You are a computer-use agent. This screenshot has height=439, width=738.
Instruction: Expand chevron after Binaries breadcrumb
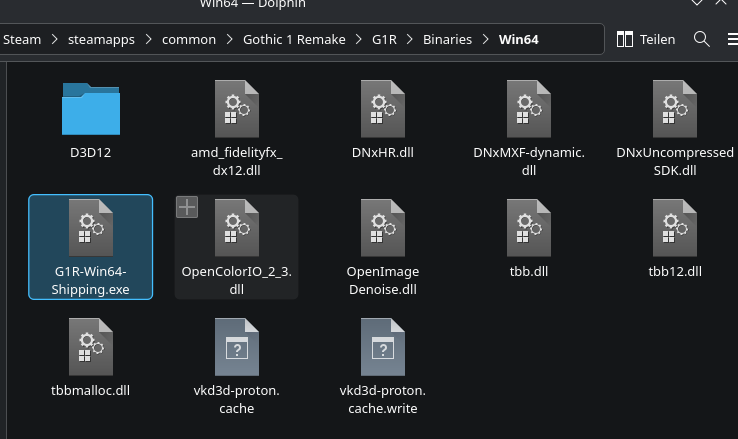click(485, 39)
